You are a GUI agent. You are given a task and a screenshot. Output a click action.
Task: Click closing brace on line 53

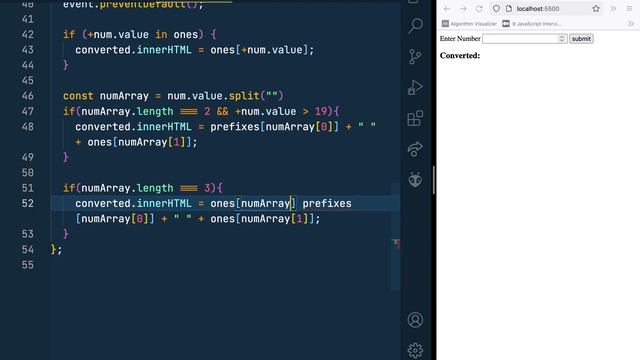click(x=66, y=234)
